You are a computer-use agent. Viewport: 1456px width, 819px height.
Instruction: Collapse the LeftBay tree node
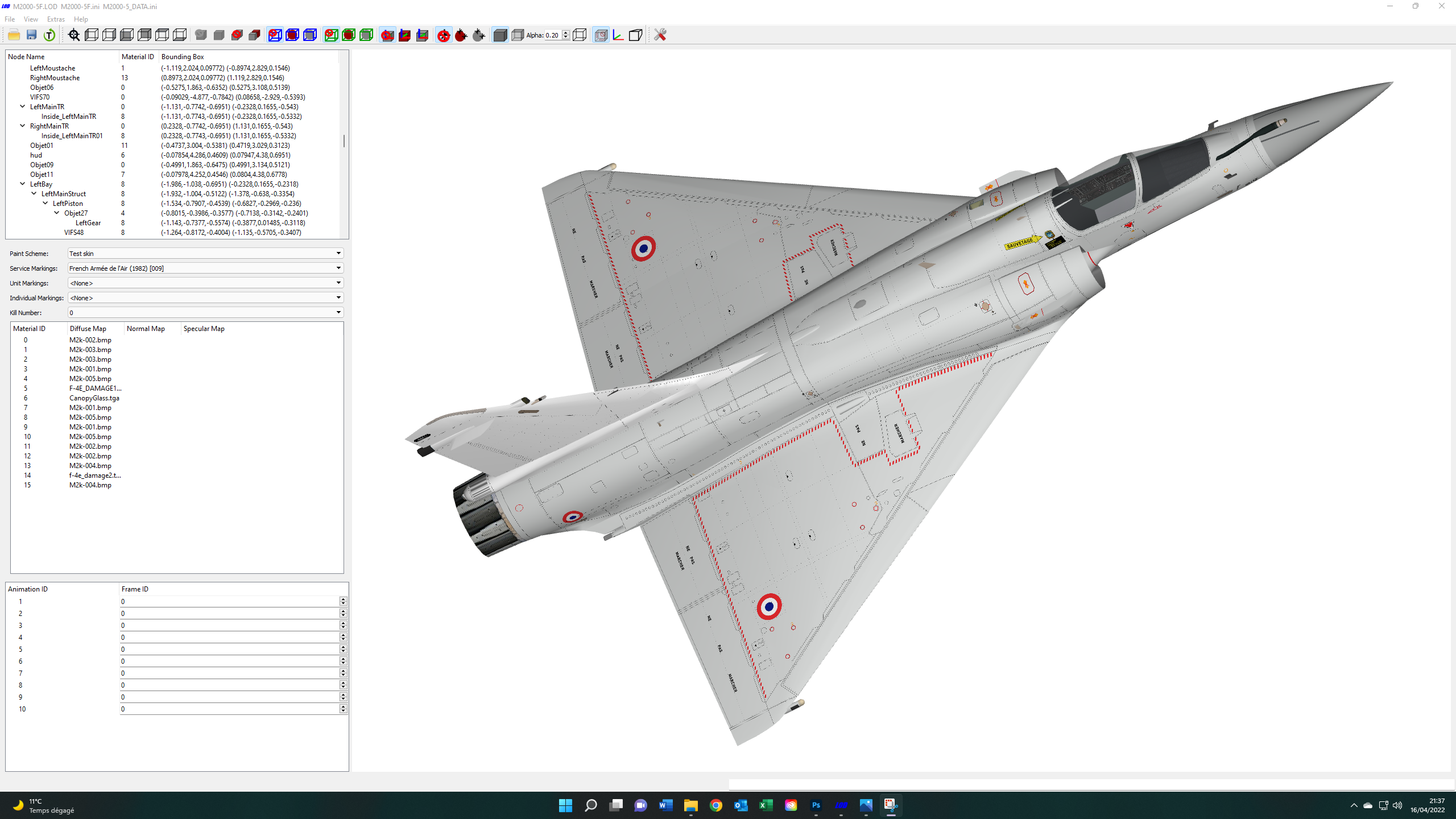tap(23, 184)
